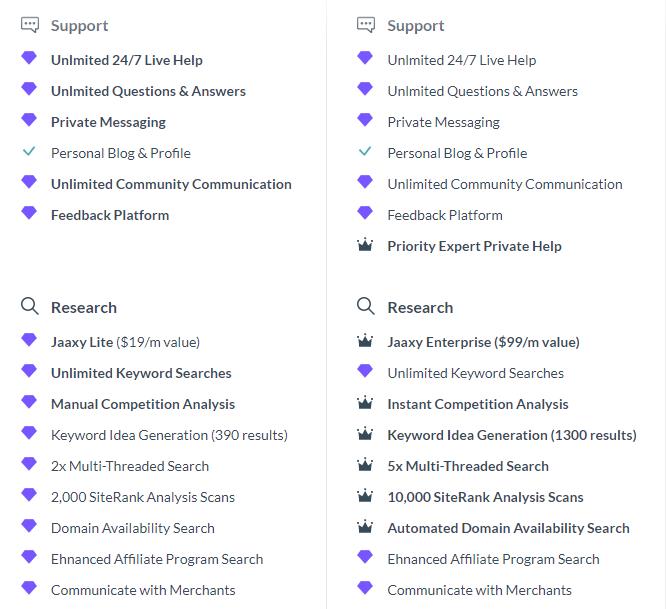Select the Jaaxy Lite ($19/m value) text
This screenshot has width=666, height=609.
pos(125,342)
